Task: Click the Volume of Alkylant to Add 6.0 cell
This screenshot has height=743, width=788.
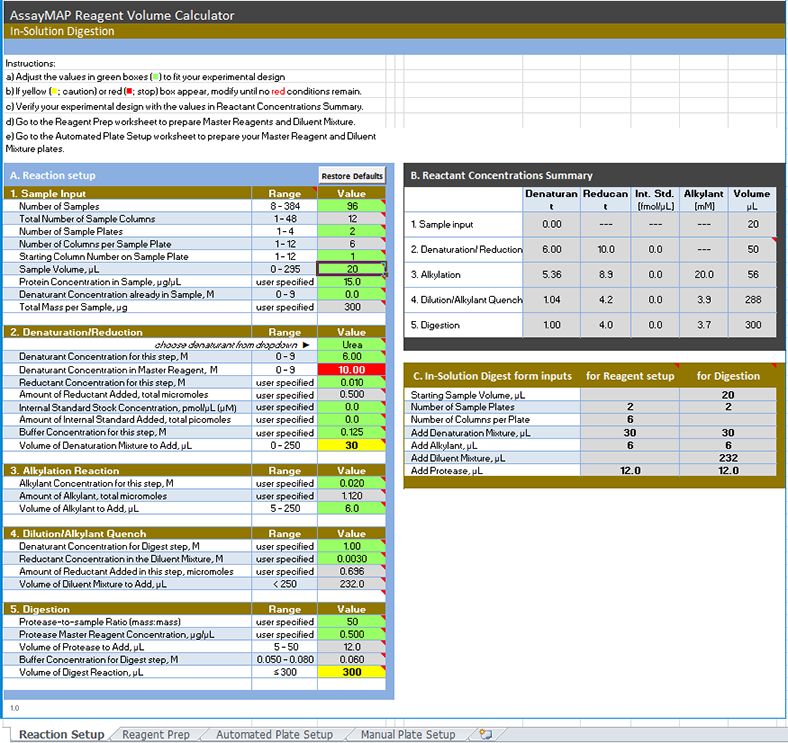Action: (351, 508)
